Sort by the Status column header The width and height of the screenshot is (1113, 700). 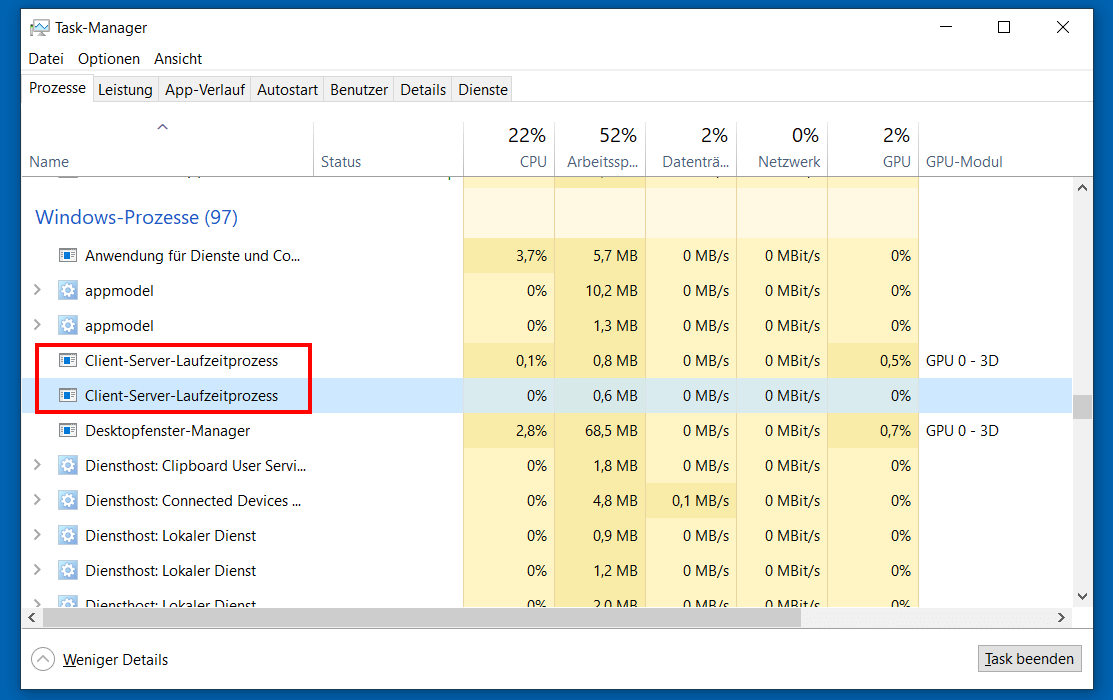click(388, 149)
